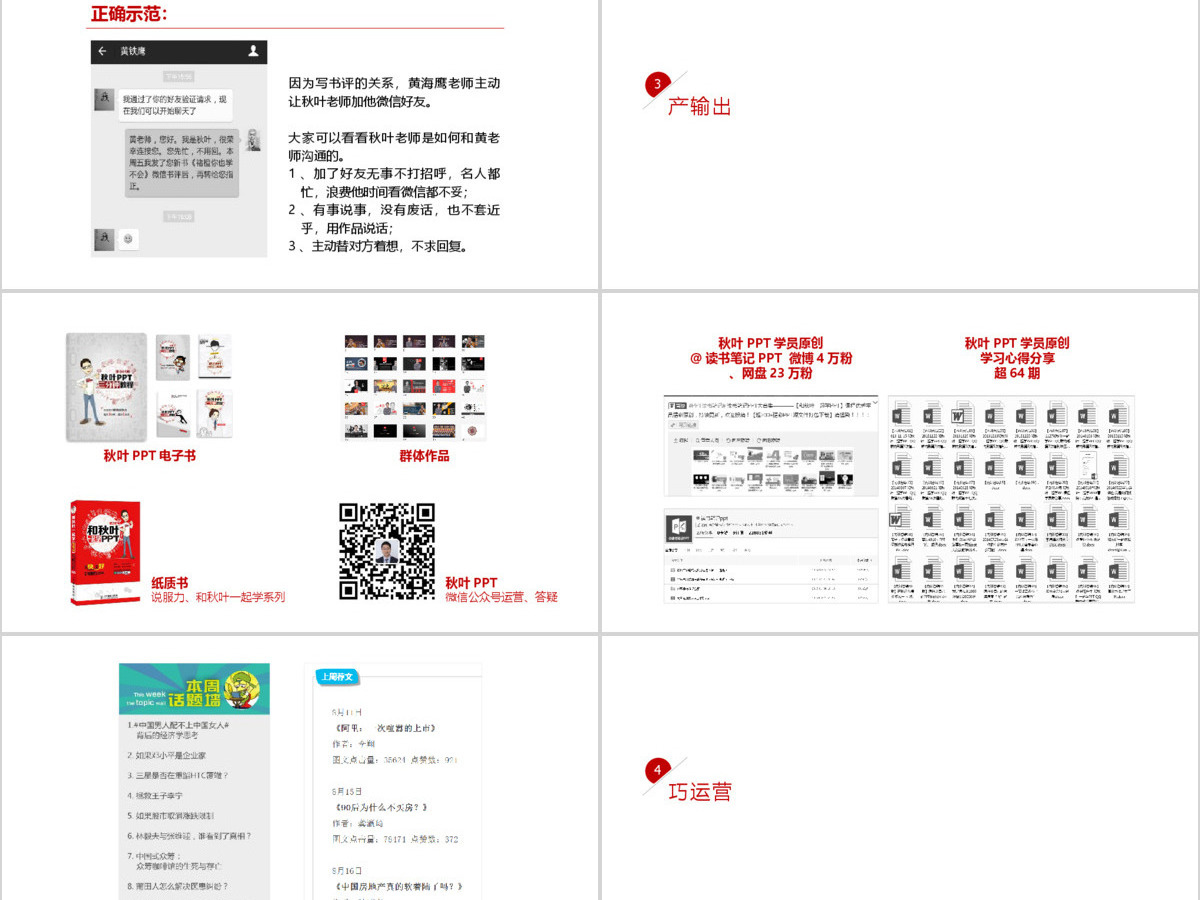
Task: Click the large 秋叶PPT e-book cover image
Action: [x=106, y=387]
